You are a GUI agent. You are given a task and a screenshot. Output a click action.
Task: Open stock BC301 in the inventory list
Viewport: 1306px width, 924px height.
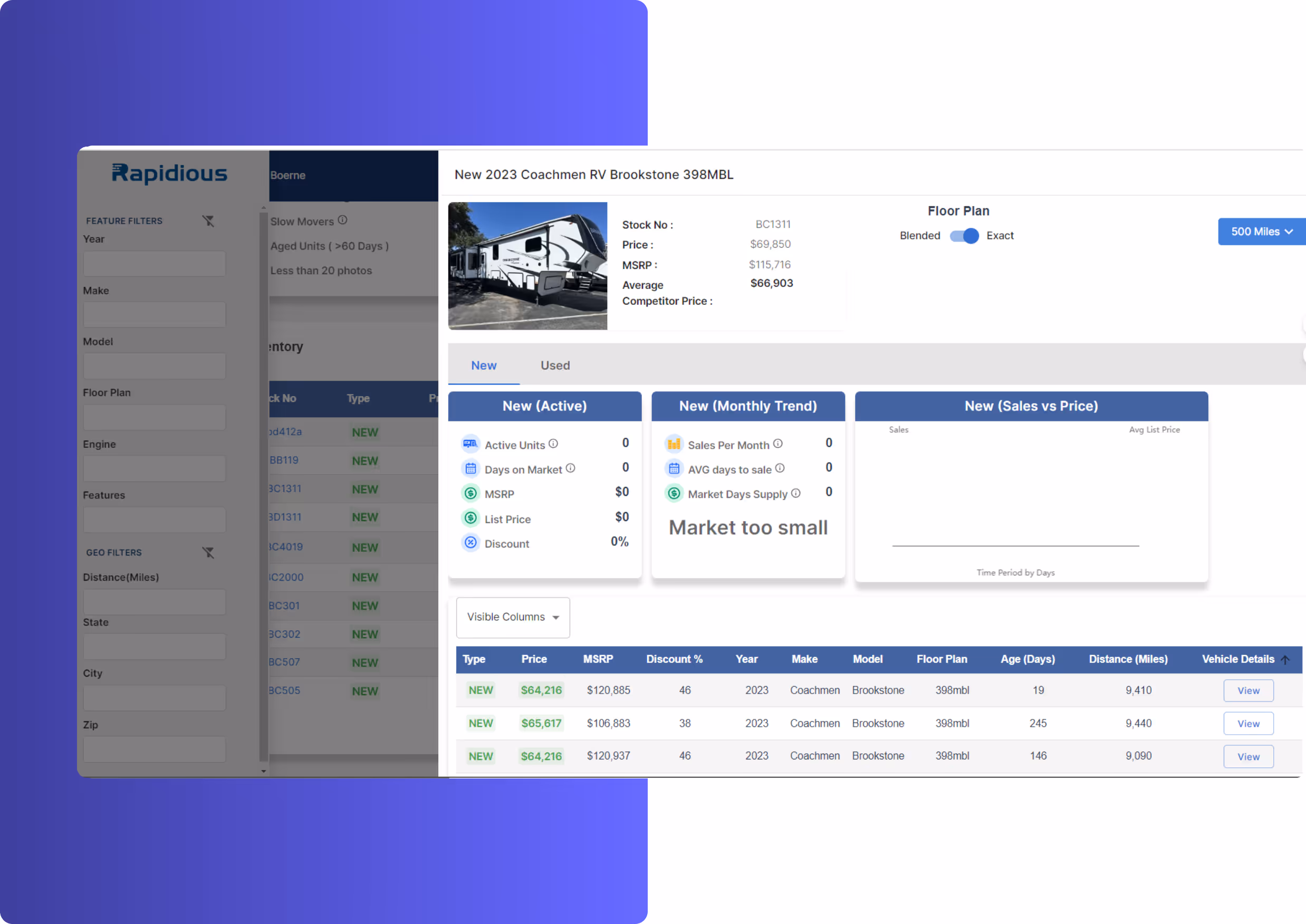[x=284, y=605]
